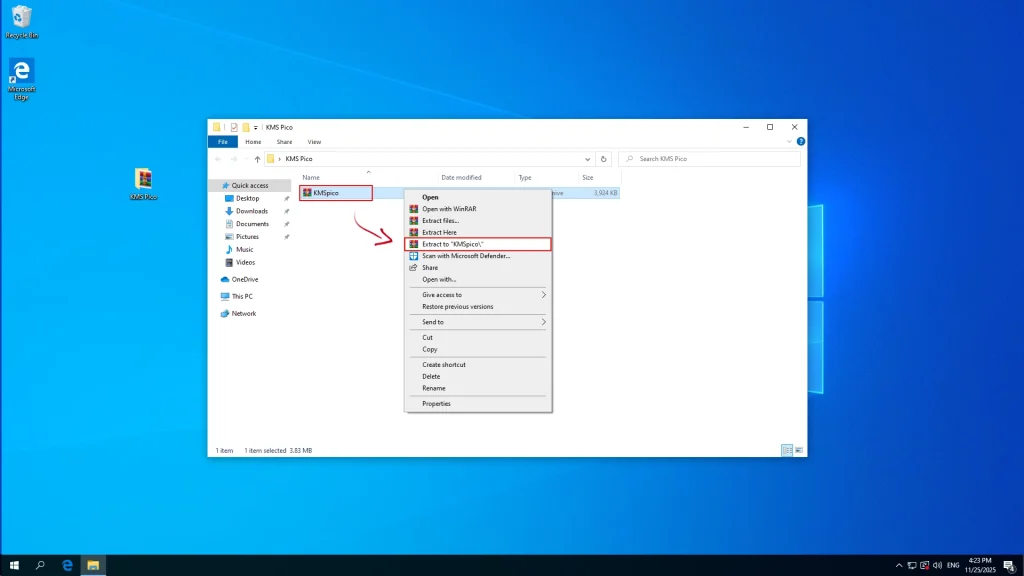Switch to the View ribbon tab
Image resolution: width=1024 pixels, height=576 pixels.
coord(314,141)
